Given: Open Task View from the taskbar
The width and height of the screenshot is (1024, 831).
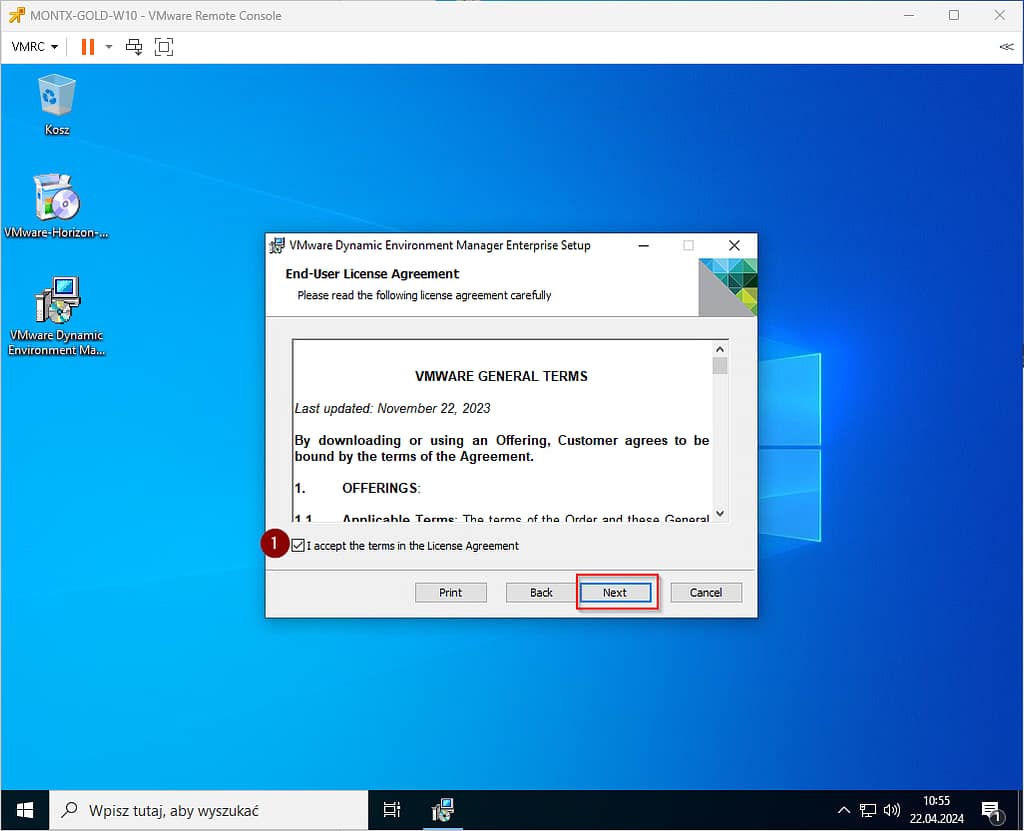Looking at the screenshot, I should [x=392, y=810].
